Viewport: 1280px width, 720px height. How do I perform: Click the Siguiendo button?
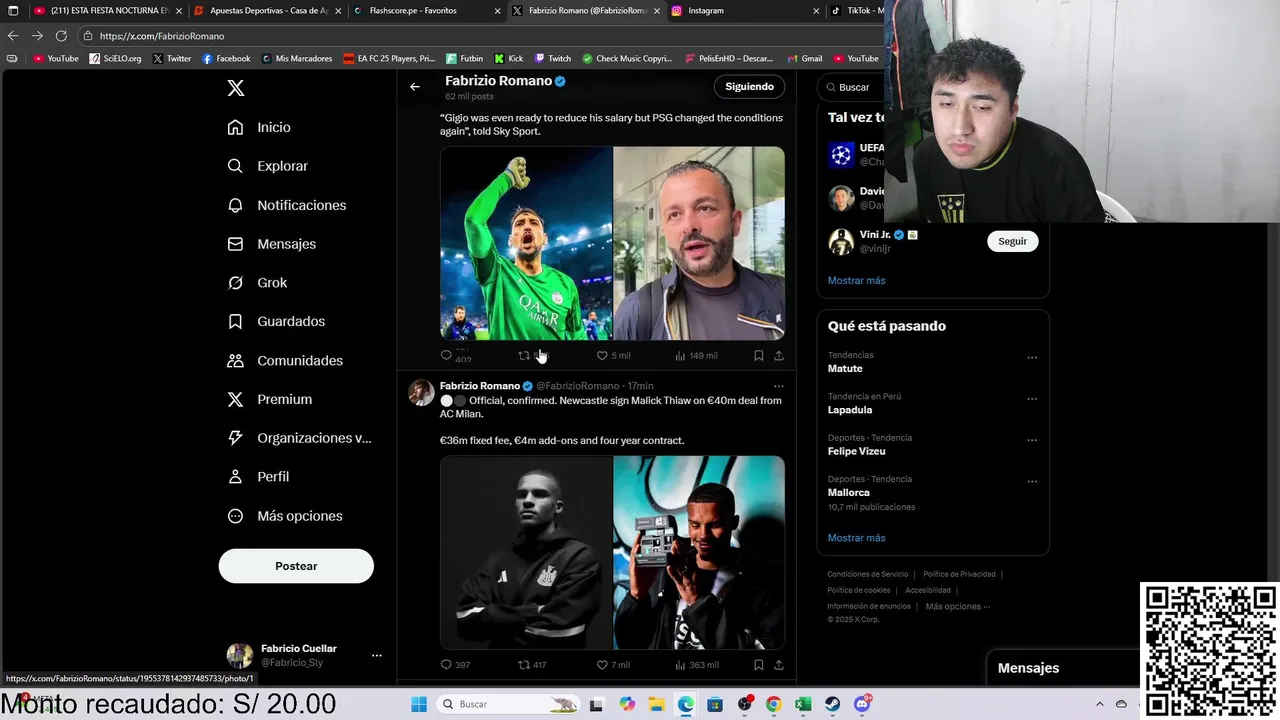[749, 87]
